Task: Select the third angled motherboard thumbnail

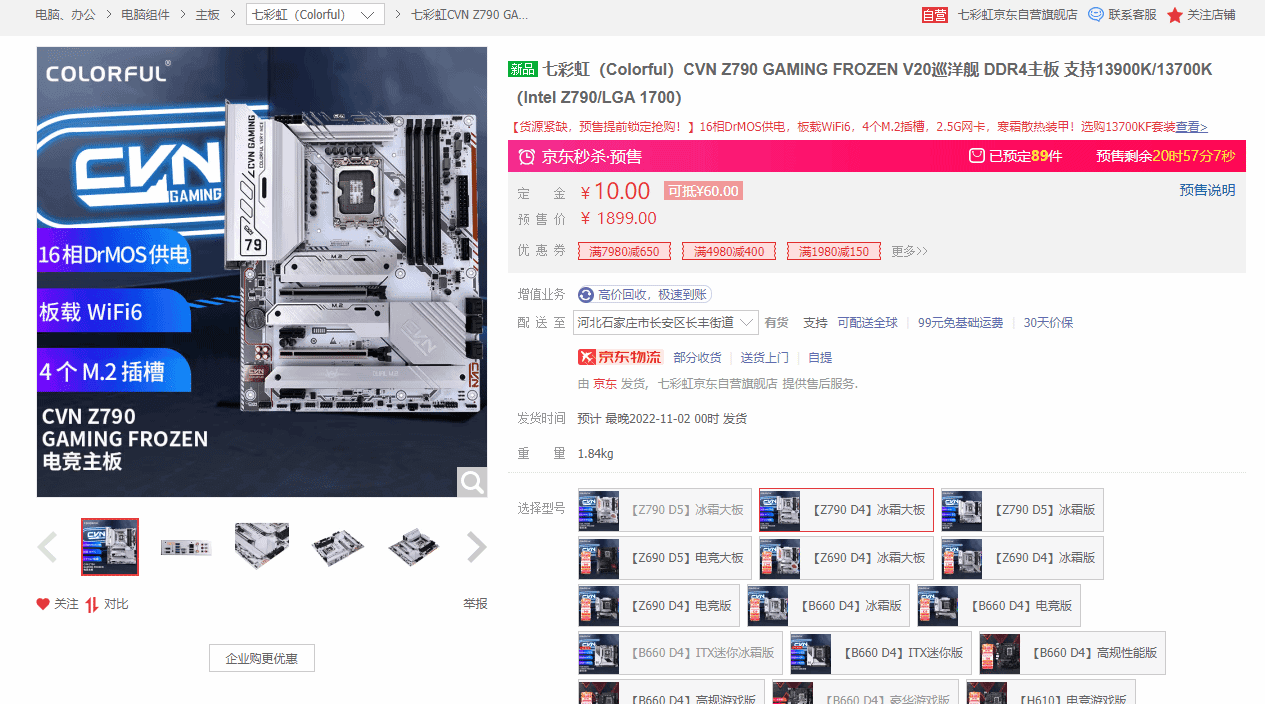Action: click(x=262, y=547)
